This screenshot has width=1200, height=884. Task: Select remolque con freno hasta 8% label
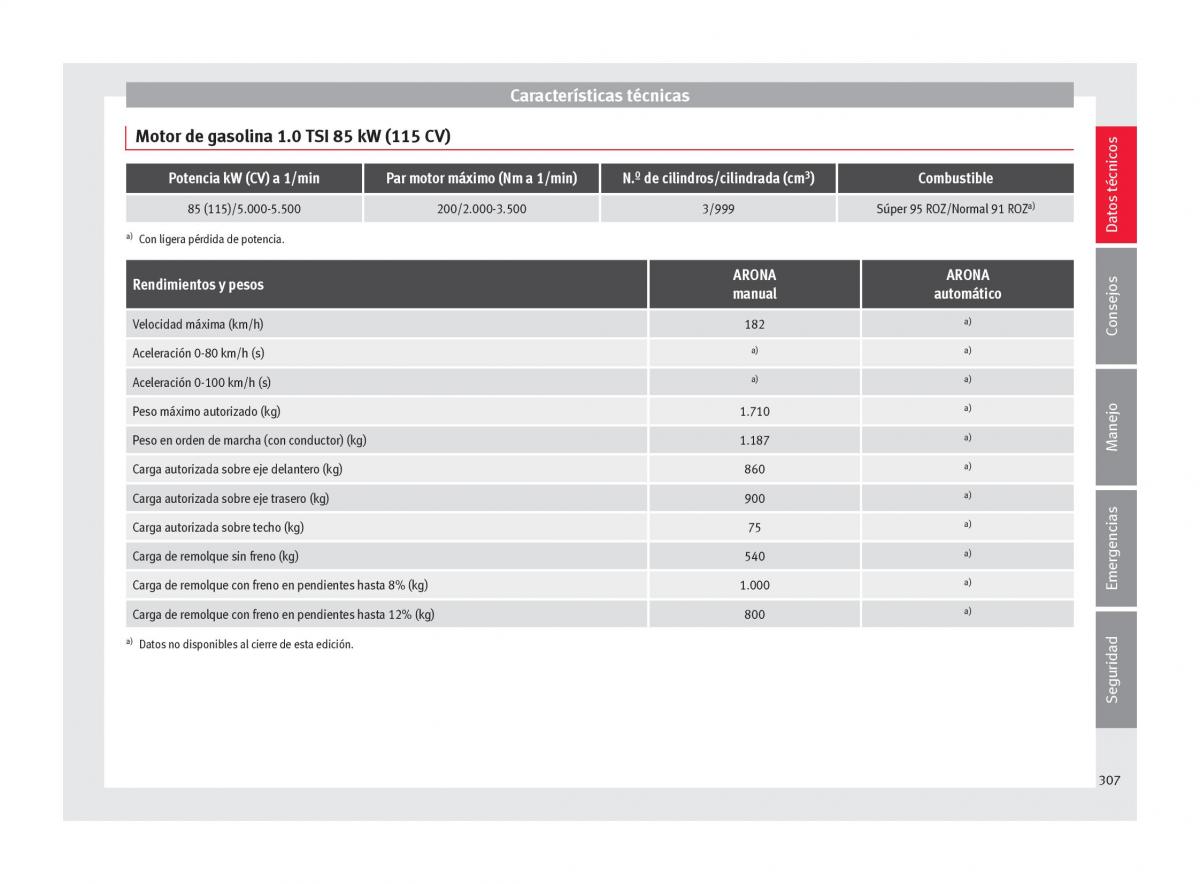(280, 585)
